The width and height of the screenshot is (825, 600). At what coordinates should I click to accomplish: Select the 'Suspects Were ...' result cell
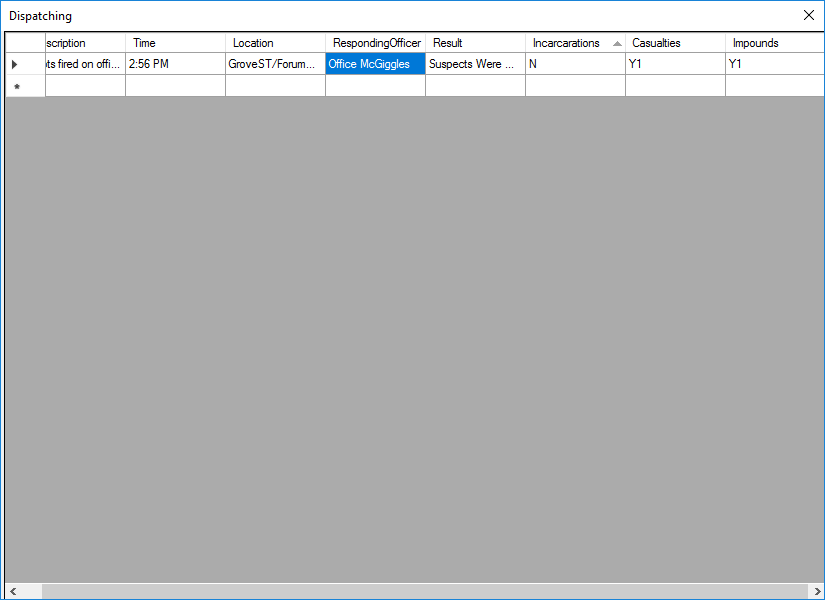475,64
